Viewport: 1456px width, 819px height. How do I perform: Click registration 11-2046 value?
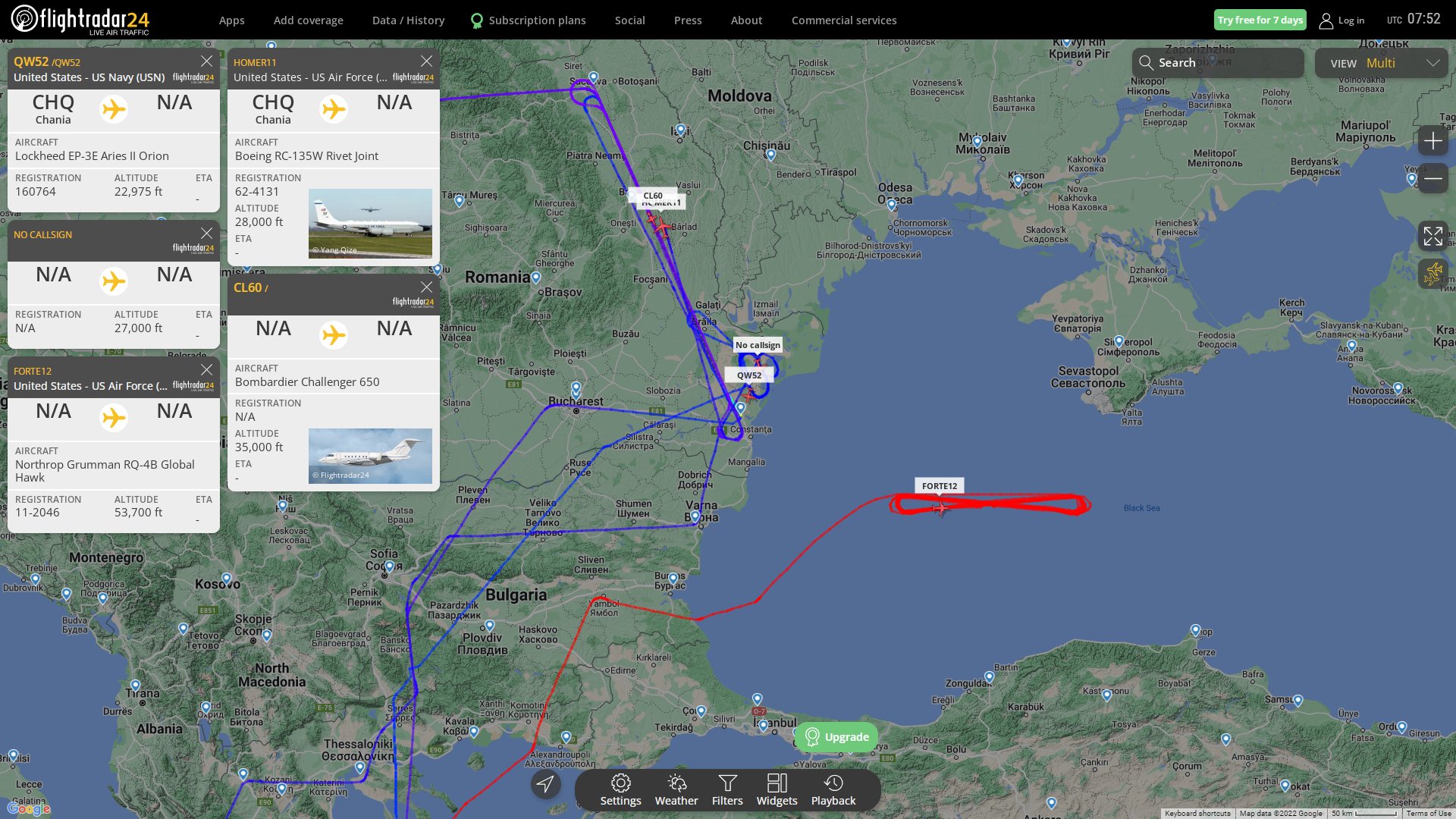tap(37, 513)
